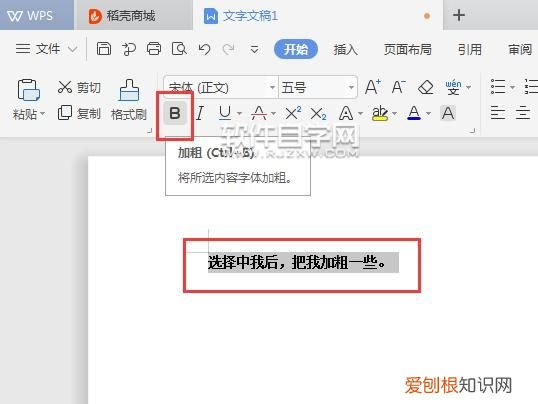Click text effects outlined A icon
The width and height of the screenshot is (538, 404).
pyautogui.click(x=346, y=113)
